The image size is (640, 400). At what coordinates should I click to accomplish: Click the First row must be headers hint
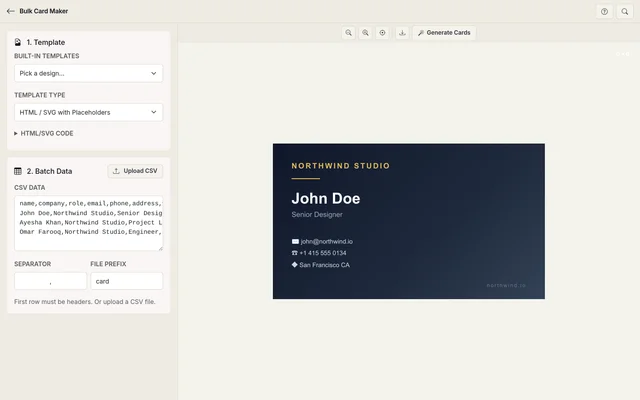84,302
